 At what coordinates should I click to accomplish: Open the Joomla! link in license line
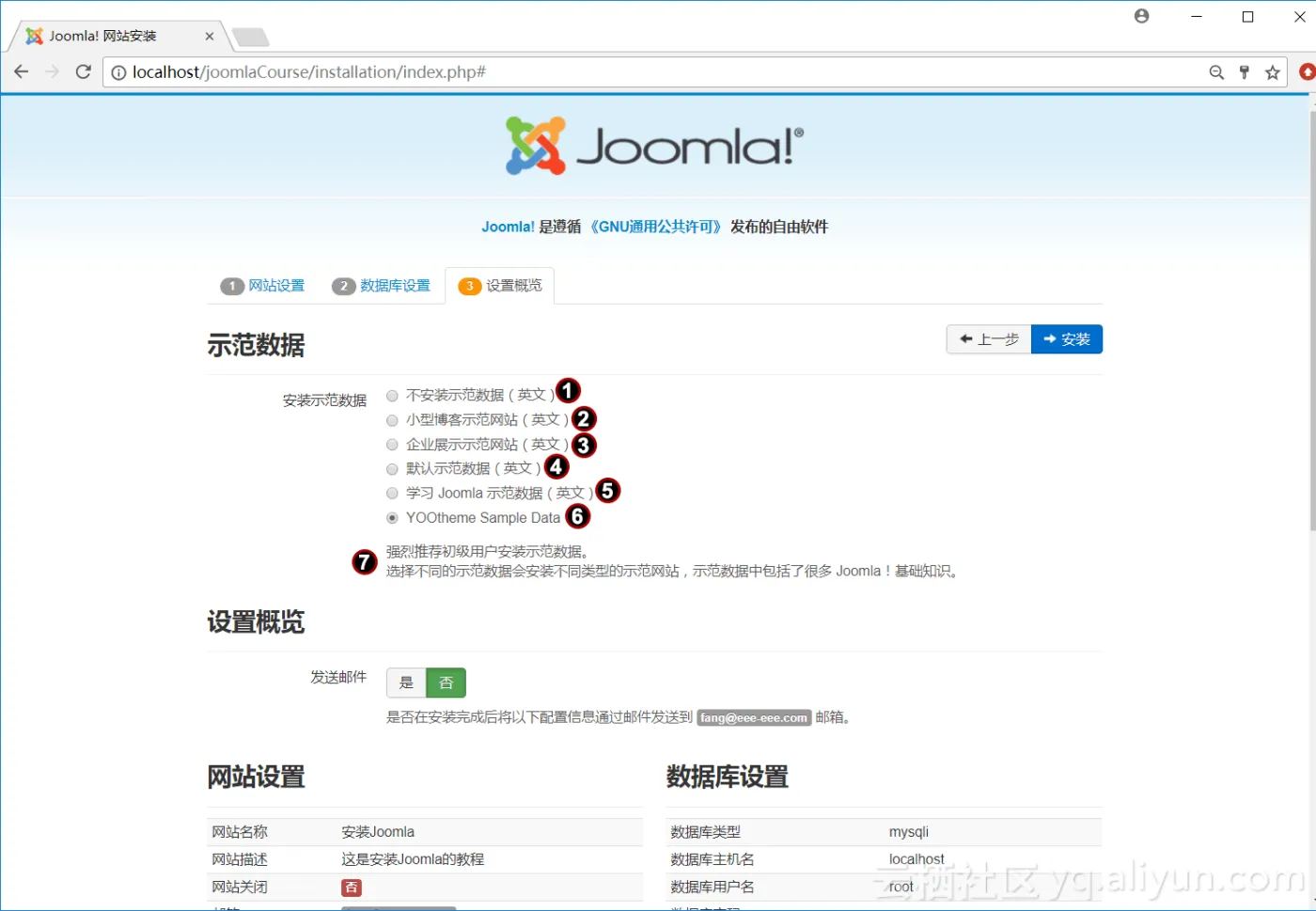pyautogui.click(x=508, y=227)
